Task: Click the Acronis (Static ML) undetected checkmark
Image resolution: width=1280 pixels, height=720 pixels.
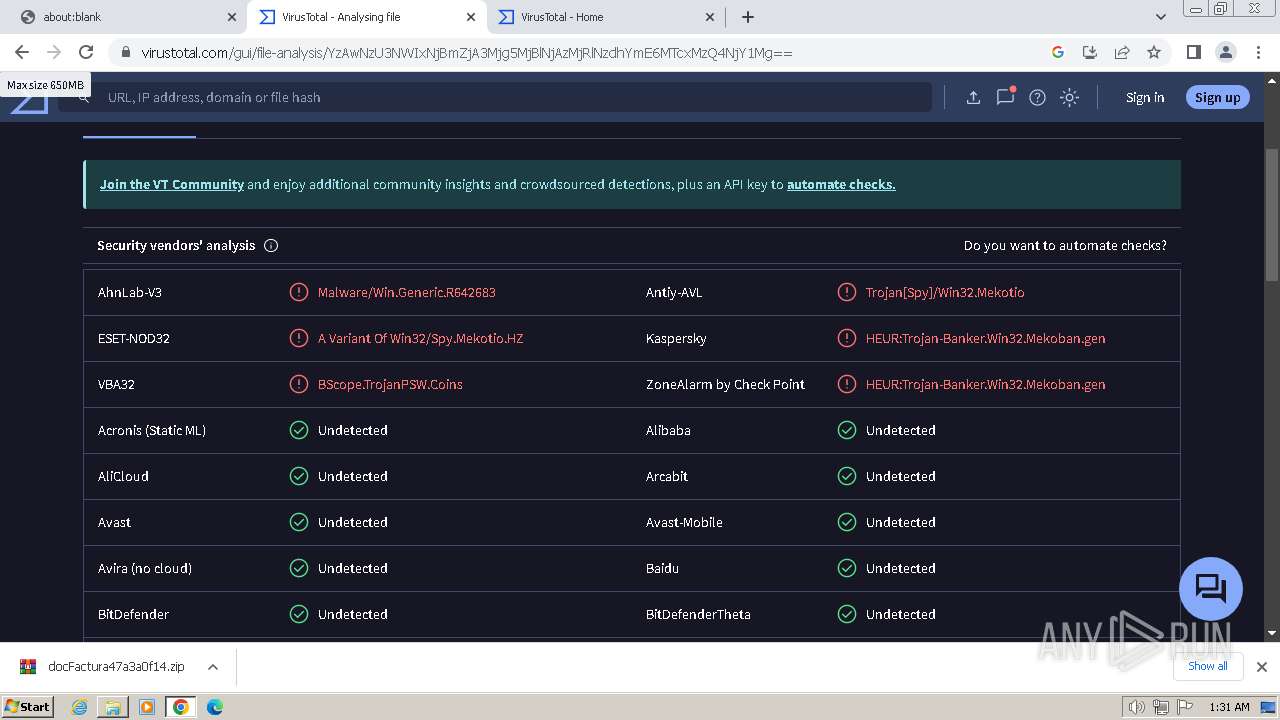Action: click(299, 430)
